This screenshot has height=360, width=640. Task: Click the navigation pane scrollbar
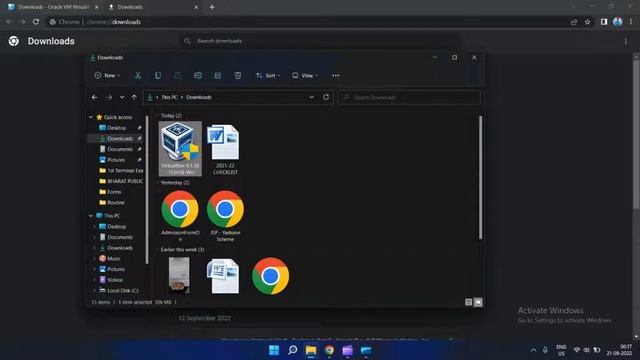(147, 189)
